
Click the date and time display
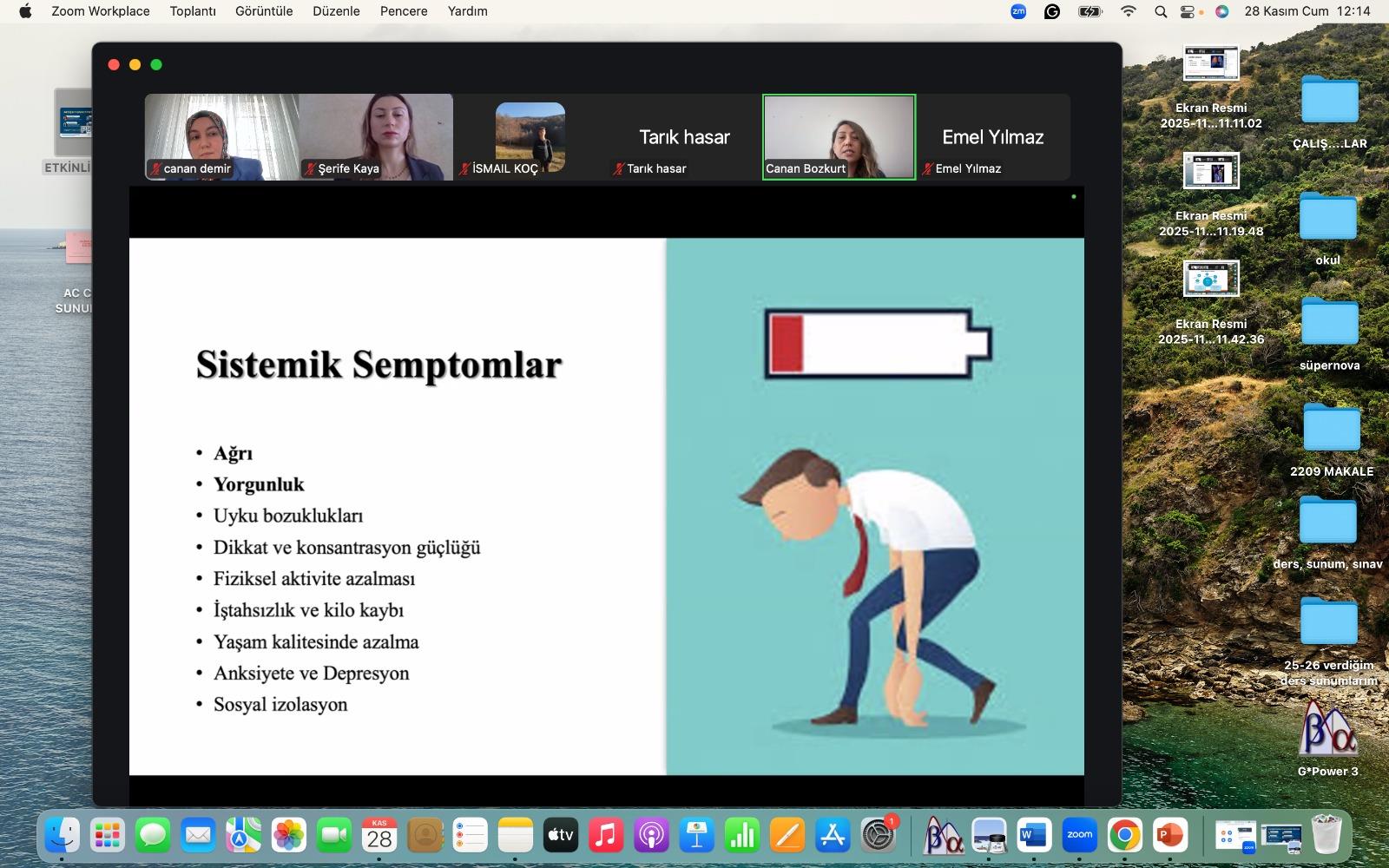1307,11
